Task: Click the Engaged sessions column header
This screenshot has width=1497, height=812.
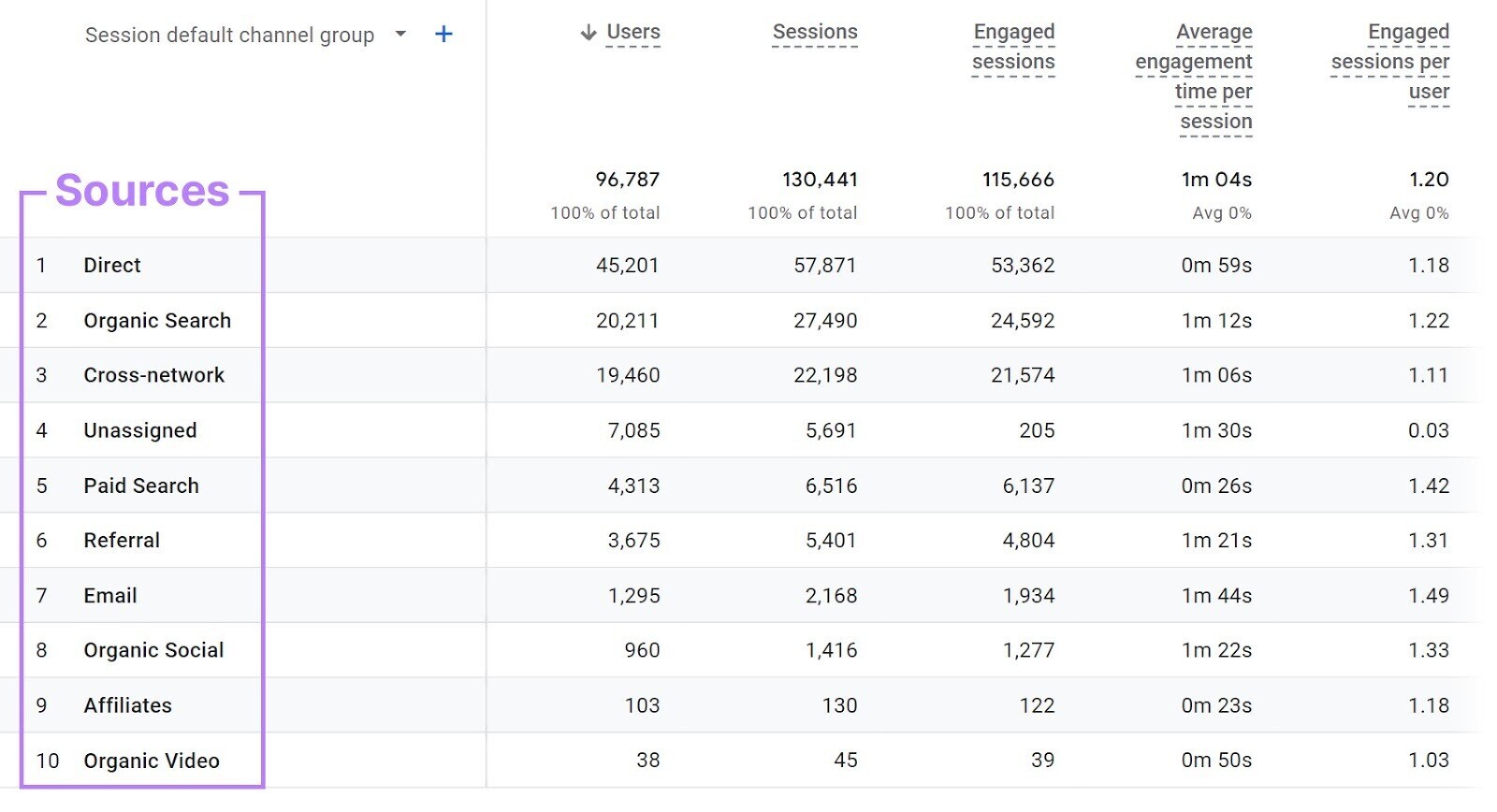Action: point(1013,47)
